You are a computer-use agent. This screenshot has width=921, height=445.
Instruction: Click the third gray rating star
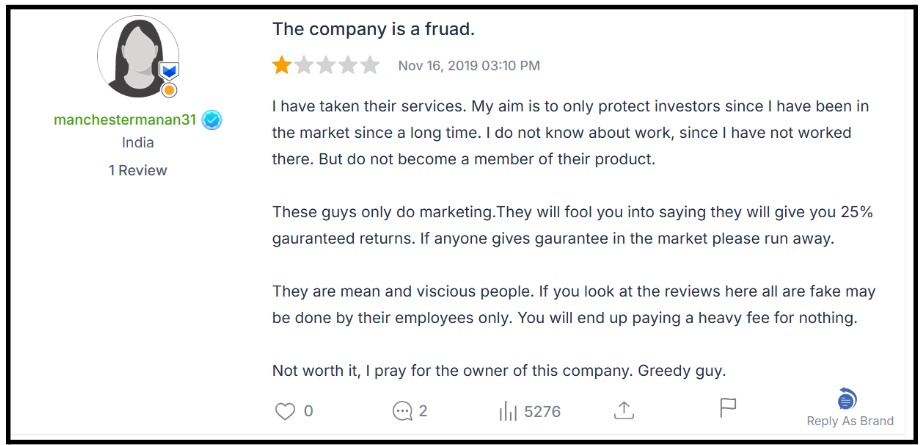click(x=326, y=66)
